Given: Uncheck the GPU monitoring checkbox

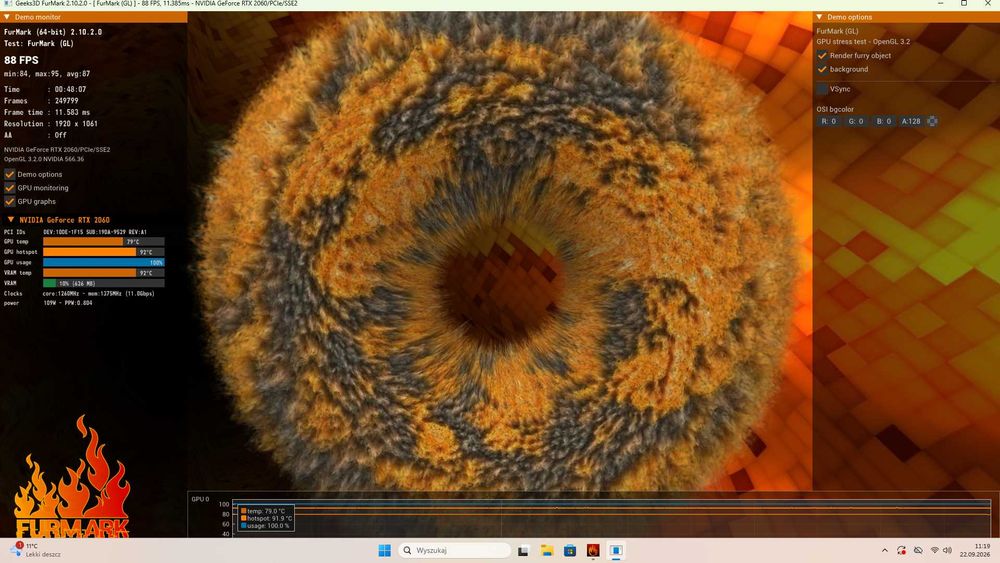Looking at the screenshot, I should (x=10, y=188).
